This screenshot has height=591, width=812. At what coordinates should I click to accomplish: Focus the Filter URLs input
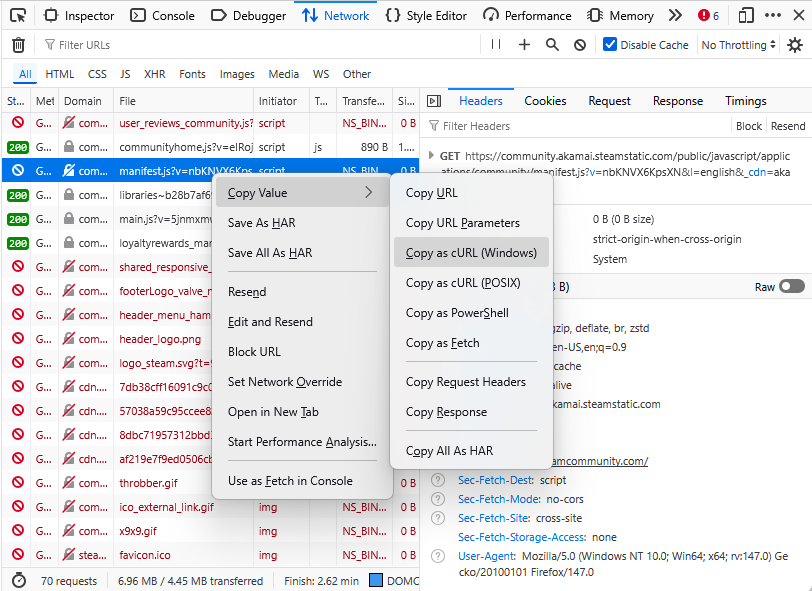pos(259,45)
